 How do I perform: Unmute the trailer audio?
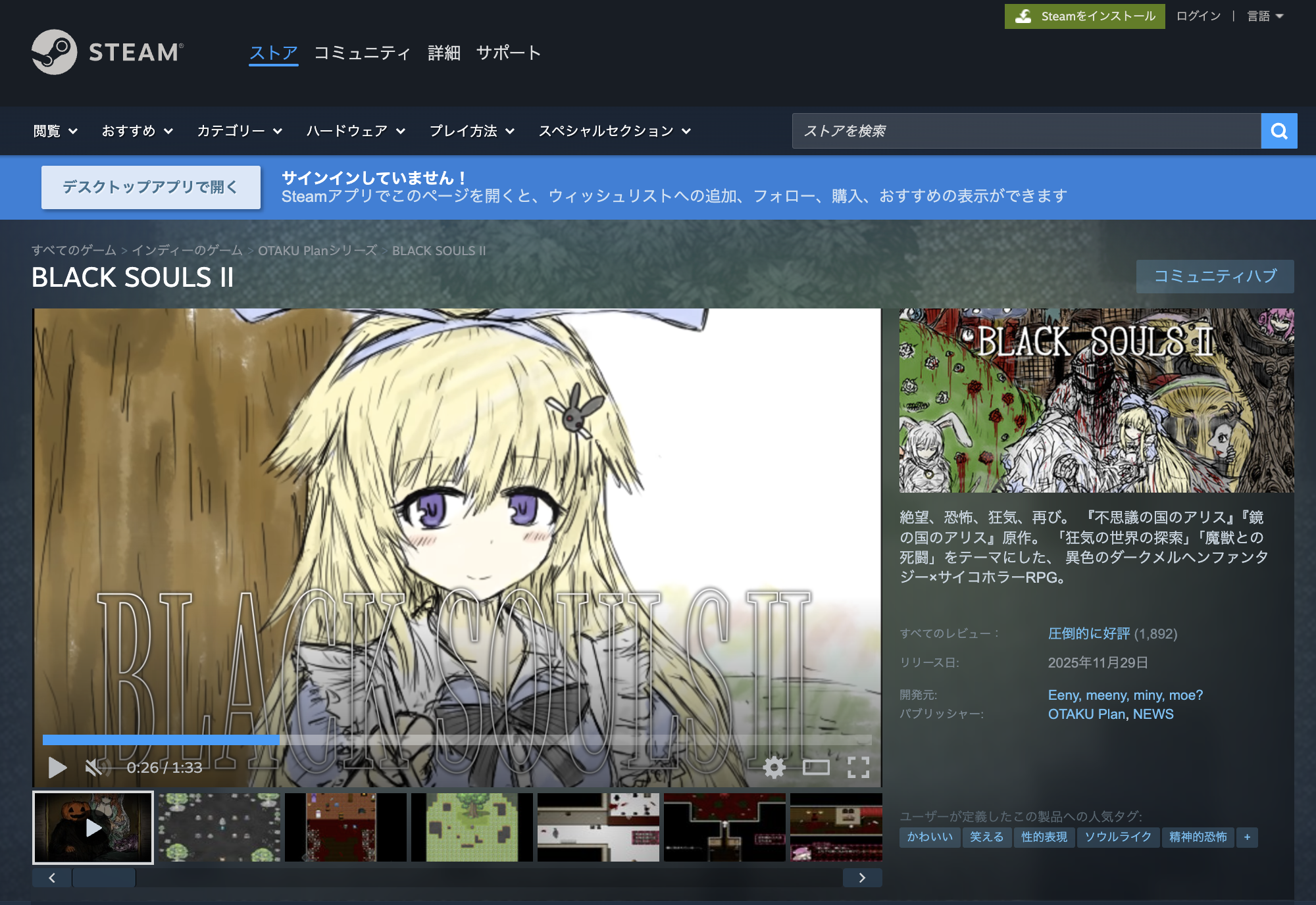pos(94,767)
